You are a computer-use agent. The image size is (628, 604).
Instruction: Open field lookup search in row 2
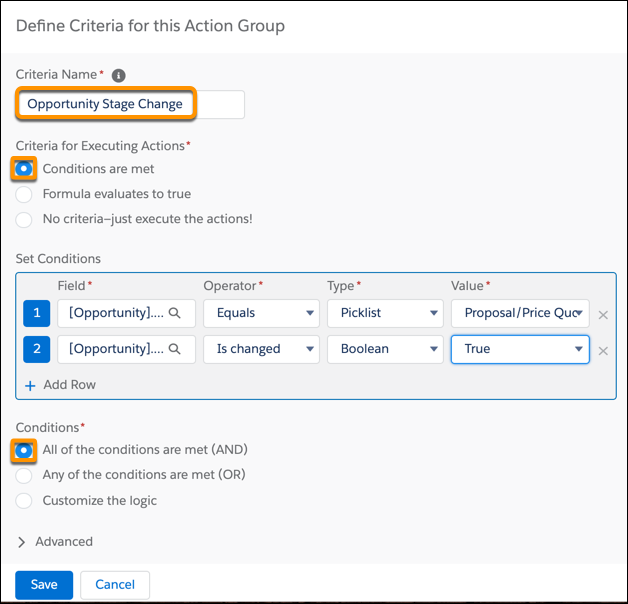tap(175, 349)
